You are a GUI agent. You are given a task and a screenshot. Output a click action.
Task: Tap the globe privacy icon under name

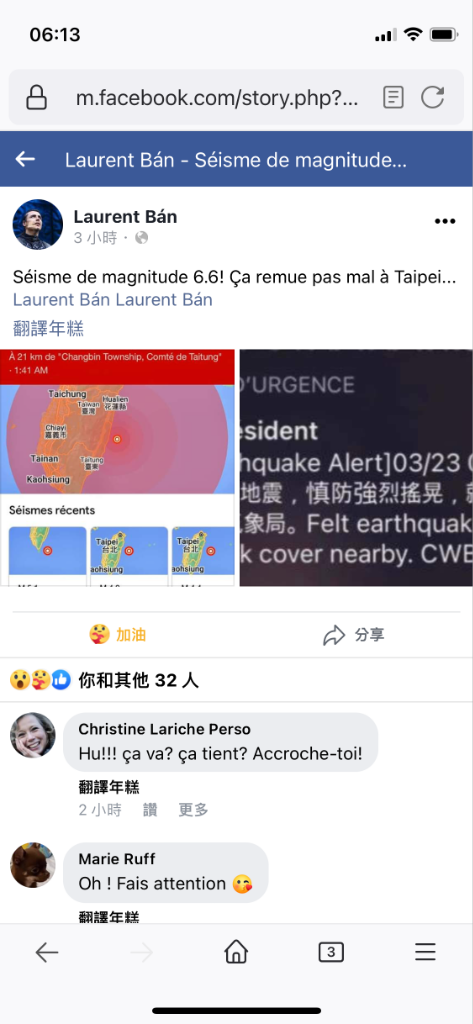pos(141,238)
